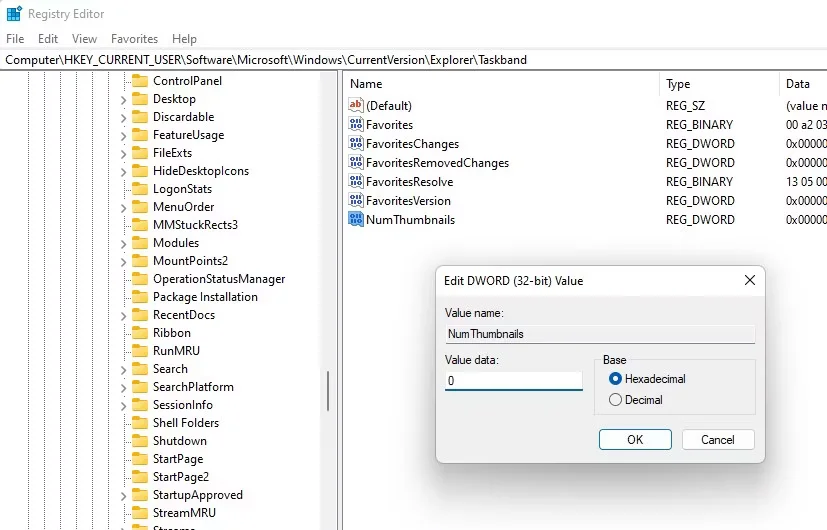Select the Modules folder icon
Screen dimensions: 827x530
(x=140, y=243)
